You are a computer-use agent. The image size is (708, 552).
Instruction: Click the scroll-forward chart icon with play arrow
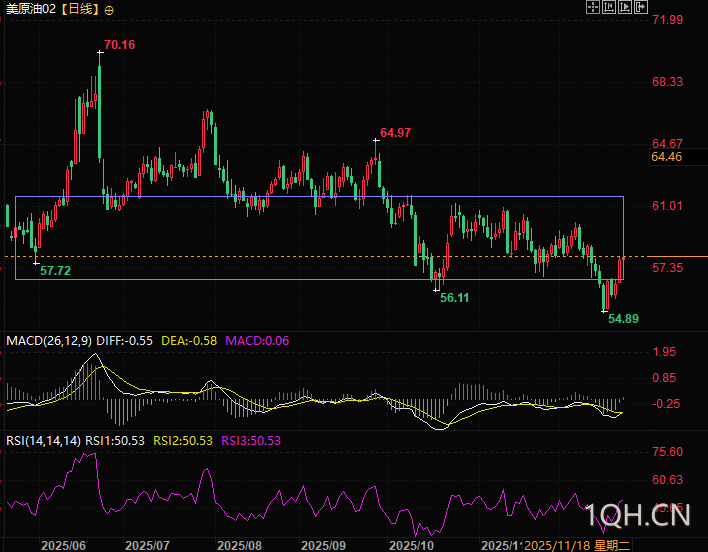pos(626,8)
